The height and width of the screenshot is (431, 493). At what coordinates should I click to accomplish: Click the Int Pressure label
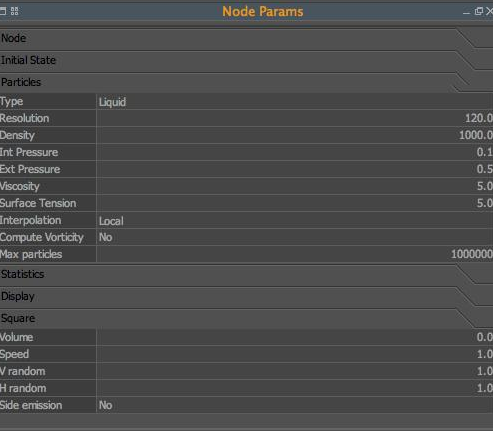(x=29, y=152)
